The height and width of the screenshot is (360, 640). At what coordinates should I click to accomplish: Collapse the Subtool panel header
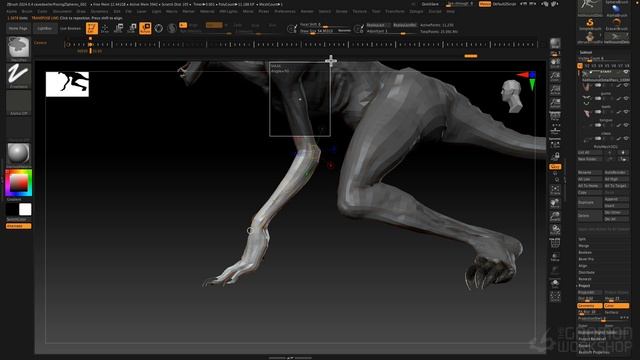coord(586,52)
